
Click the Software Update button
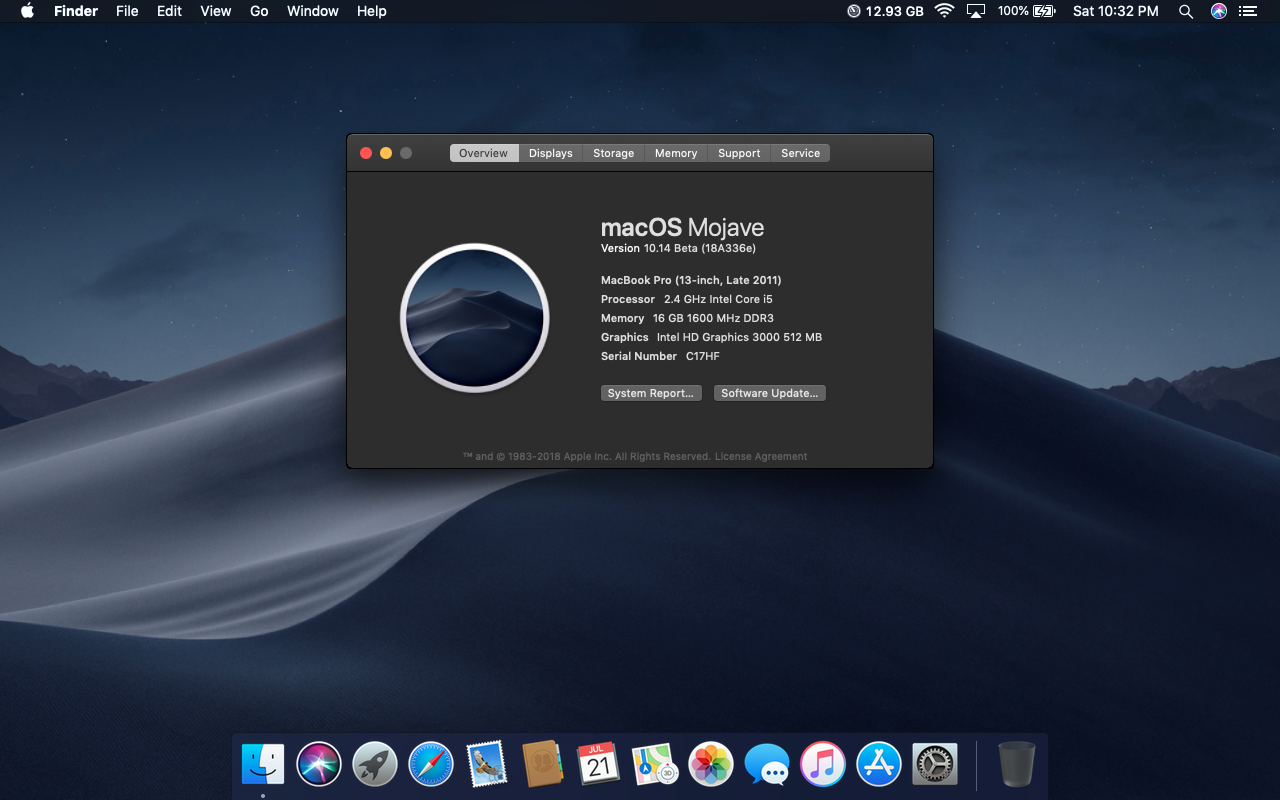[770, 393]
